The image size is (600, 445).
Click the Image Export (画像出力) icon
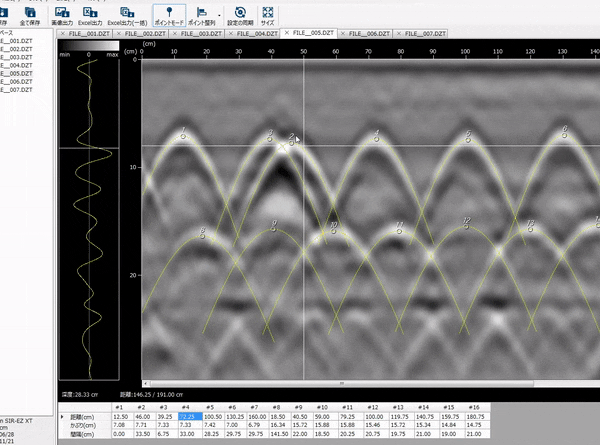coord(62,14)
